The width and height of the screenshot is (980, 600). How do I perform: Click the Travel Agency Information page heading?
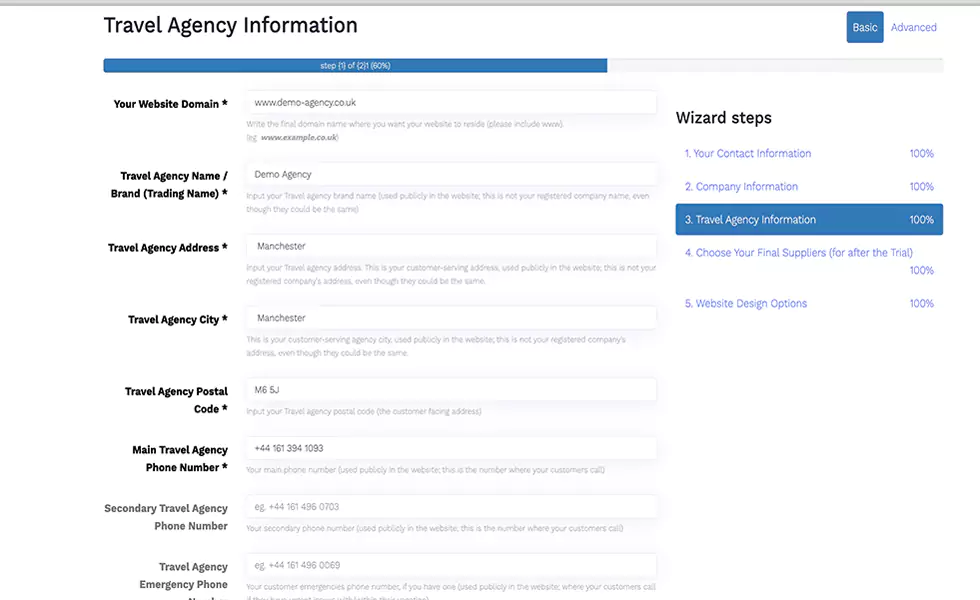(x=230, y=26)
